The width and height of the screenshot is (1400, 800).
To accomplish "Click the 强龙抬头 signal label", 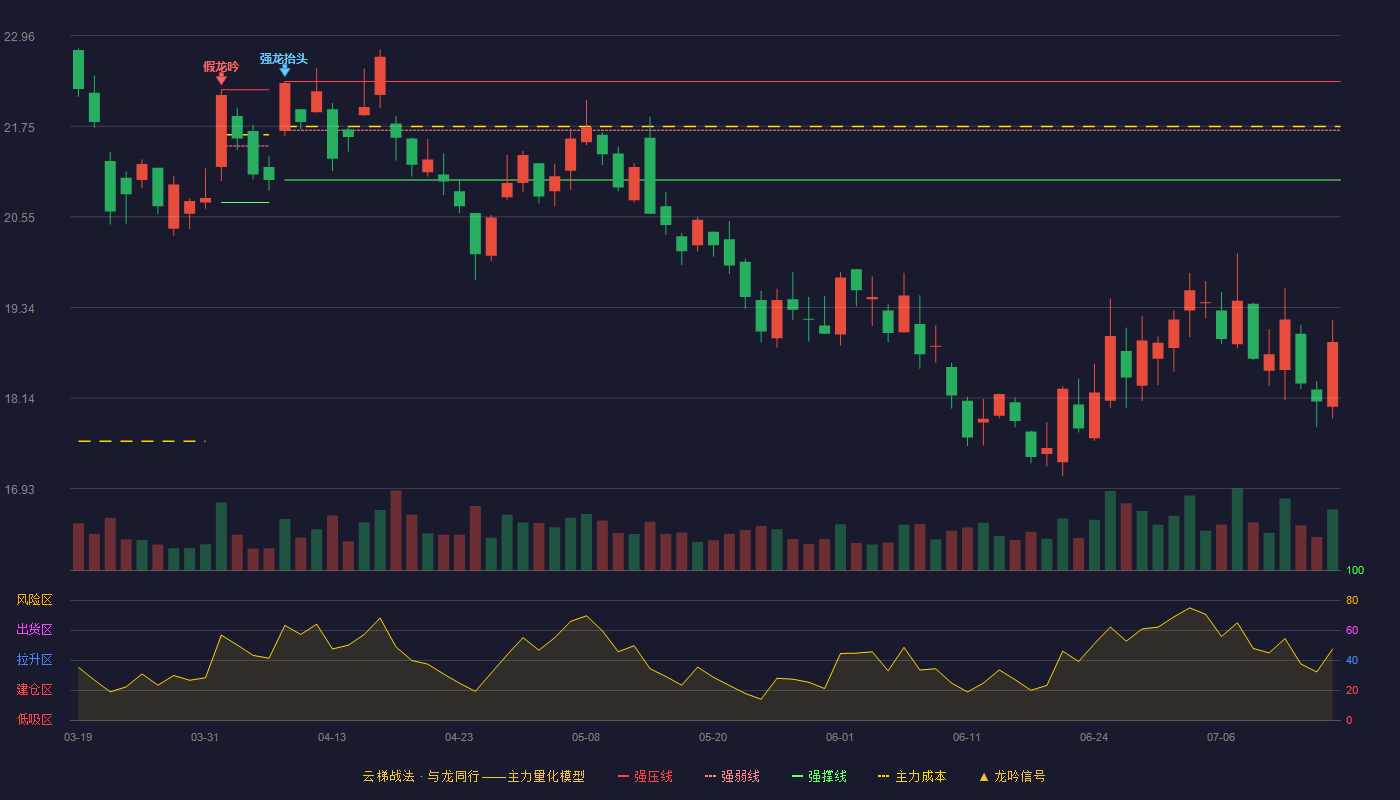I will pyautogui.click(x=284, y=58).
